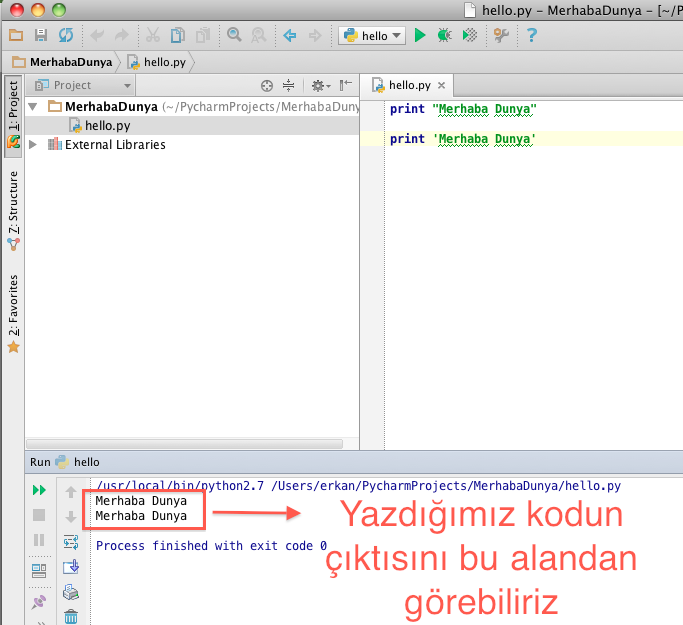This screenshot has width=683, height=625.
Task: Toggle soft wraps in the Run console
Action: point(71,542)
